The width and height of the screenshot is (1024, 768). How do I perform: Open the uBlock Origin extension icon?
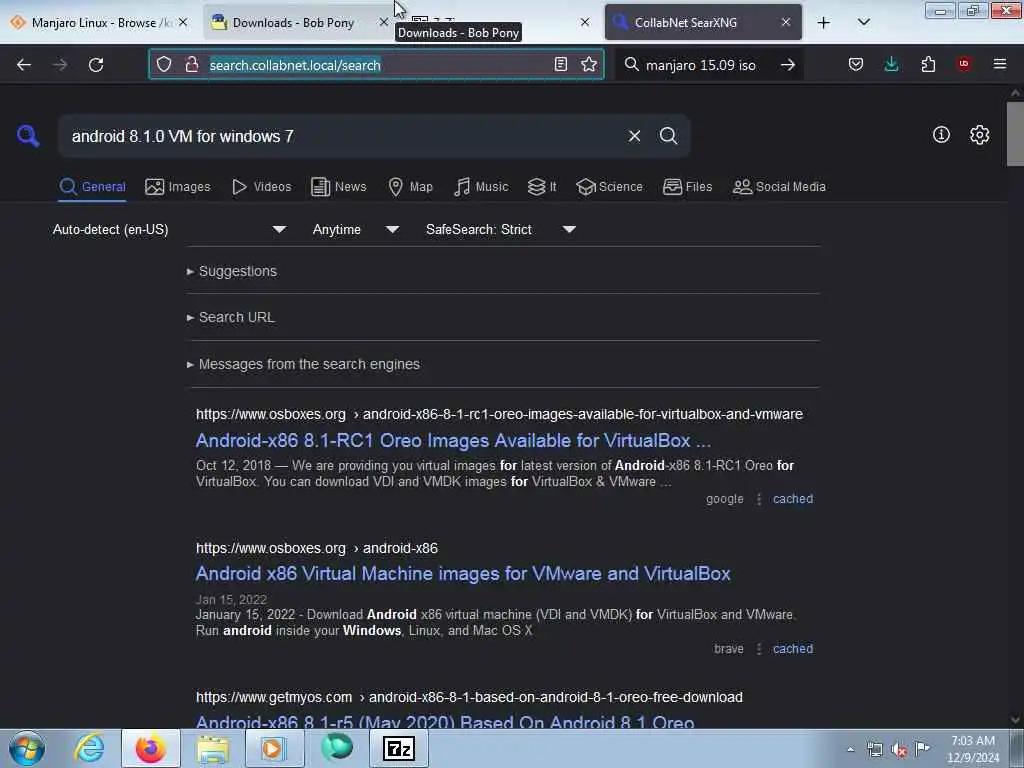tap(964, 64)
